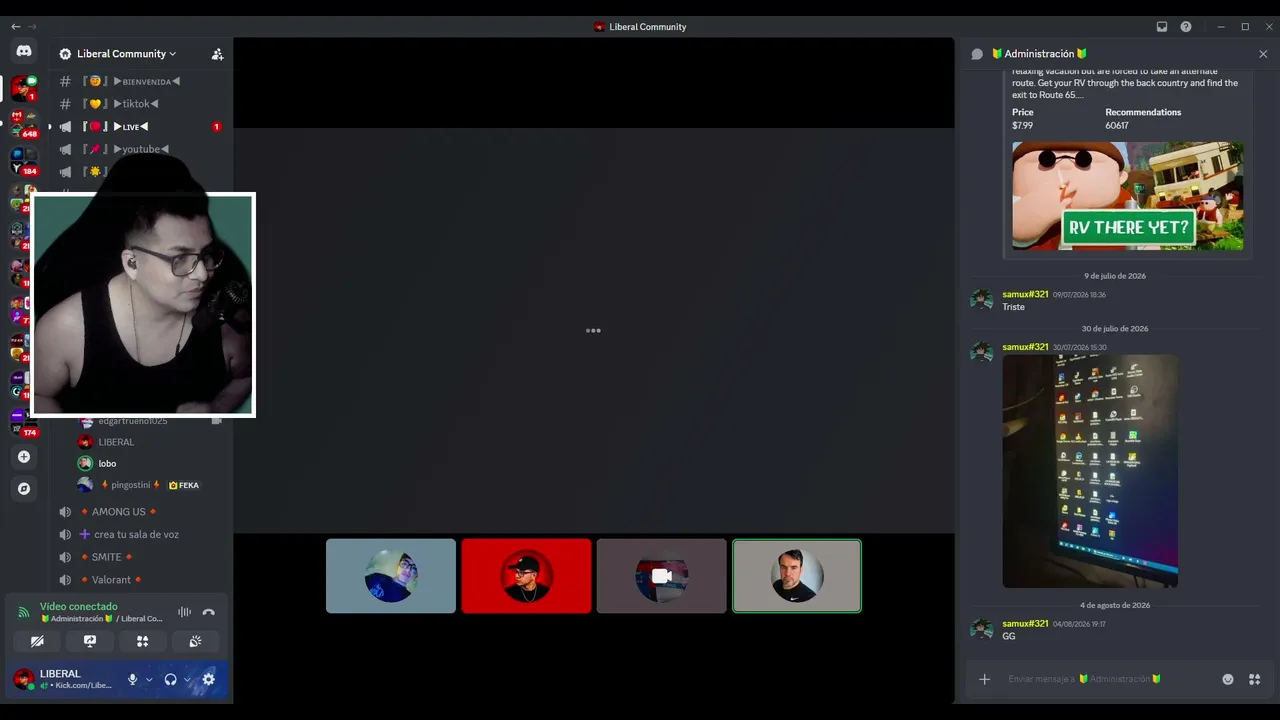Image resolution: width=1280 pixels, height=720 pixels.
Task: Open the Liberal Community server dropdown
Action: tap(126, 54)
